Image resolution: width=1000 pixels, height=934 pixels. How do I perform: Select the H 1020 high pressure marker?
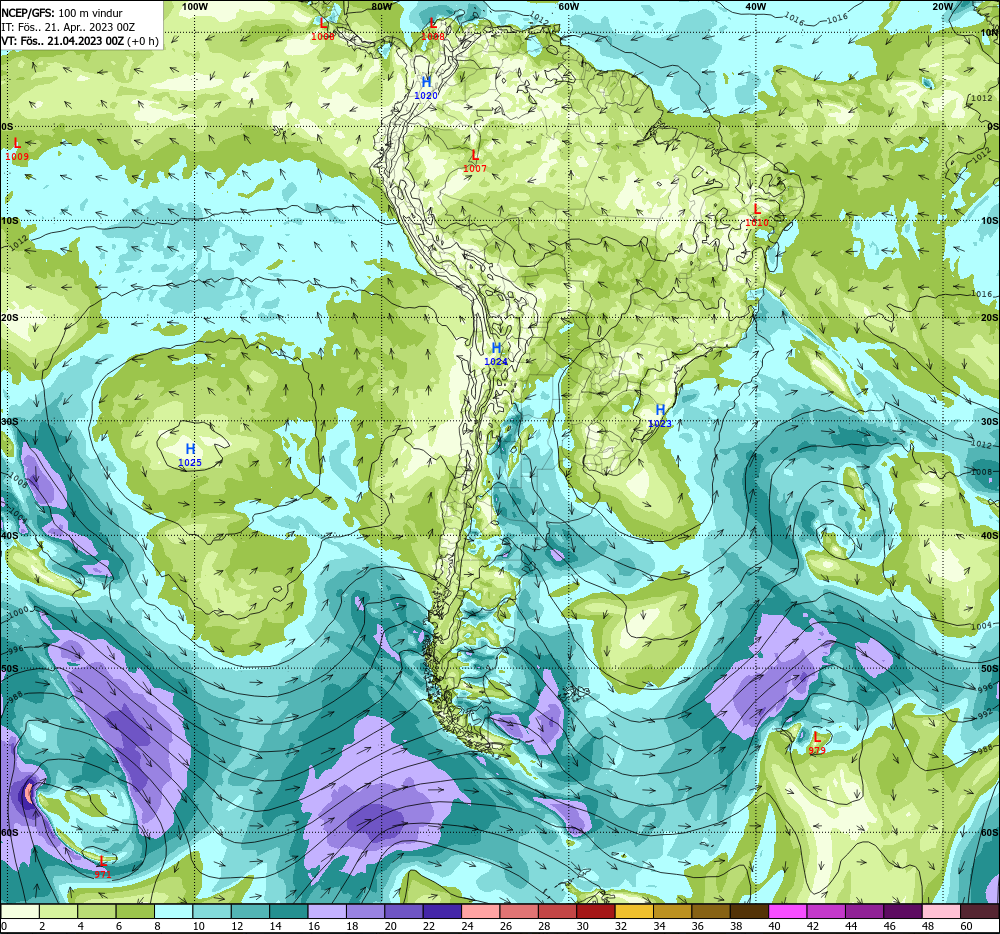[426, 88]
